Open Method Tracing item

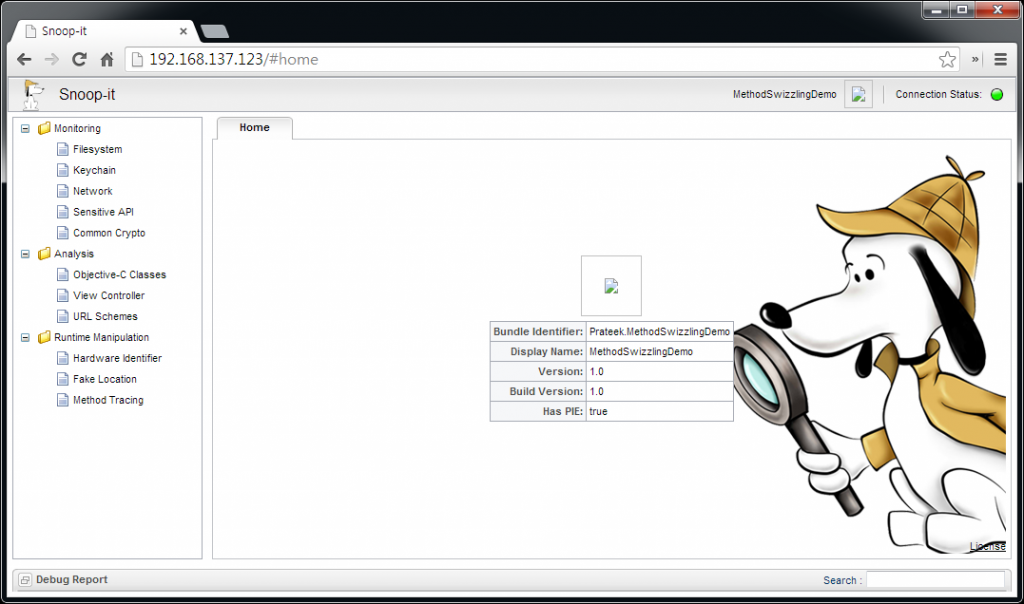pos(107,400)
